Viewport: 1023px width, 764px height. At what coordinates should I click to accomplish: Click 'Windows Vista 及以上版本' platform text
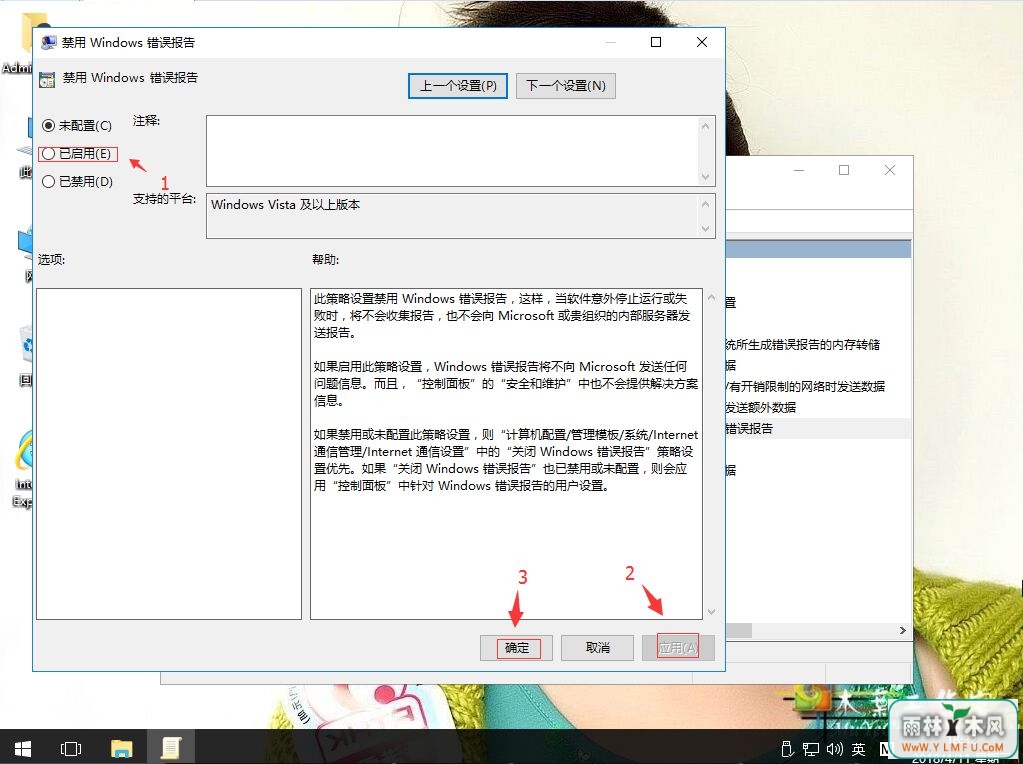coord(285,205)
